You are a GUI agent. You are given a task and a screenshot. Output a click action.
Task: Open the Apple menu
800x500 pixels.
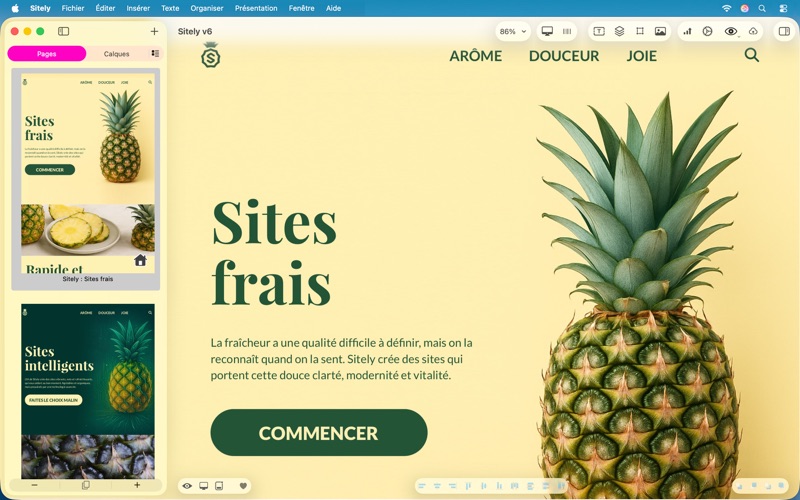[x=15, y=8]
